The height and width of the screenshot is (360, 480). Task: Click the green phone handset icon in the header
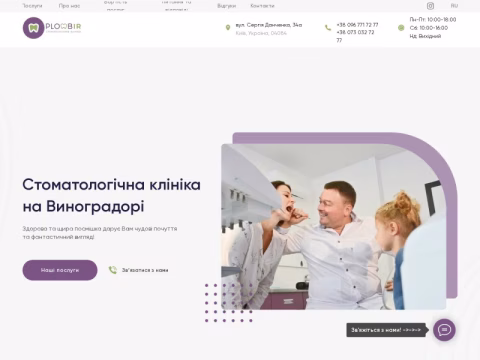click(x=328, y=28)
